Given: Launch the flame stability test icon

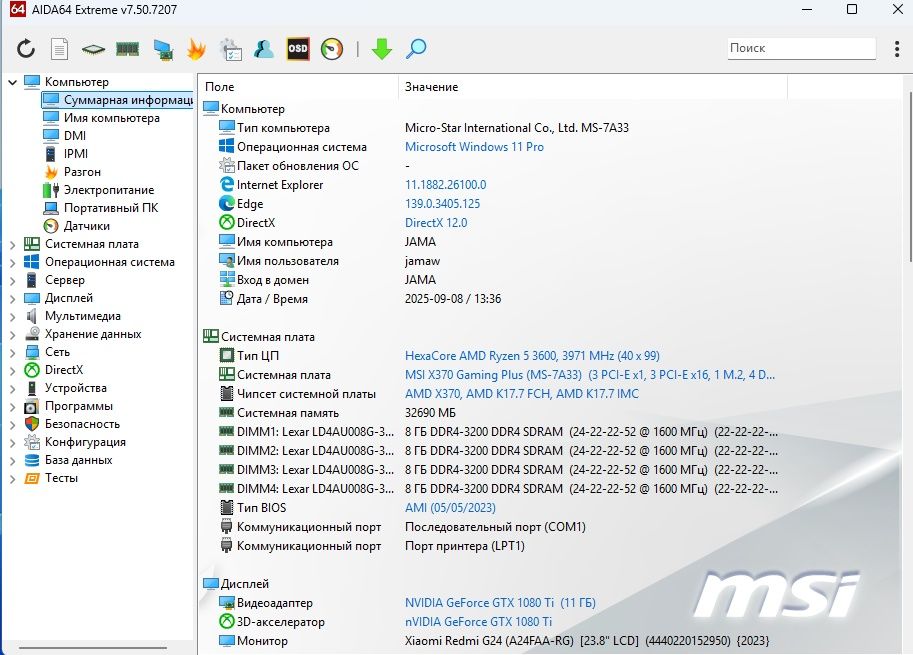Looking at the screenshot, I should 196,49.
